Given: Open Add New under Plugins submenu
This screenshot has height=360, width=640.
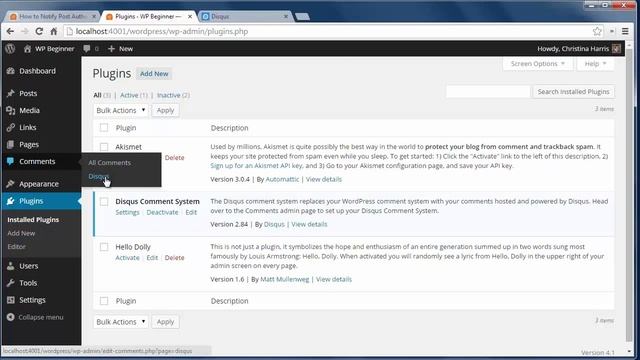Looking at the screenshot, I should (21, 233).
